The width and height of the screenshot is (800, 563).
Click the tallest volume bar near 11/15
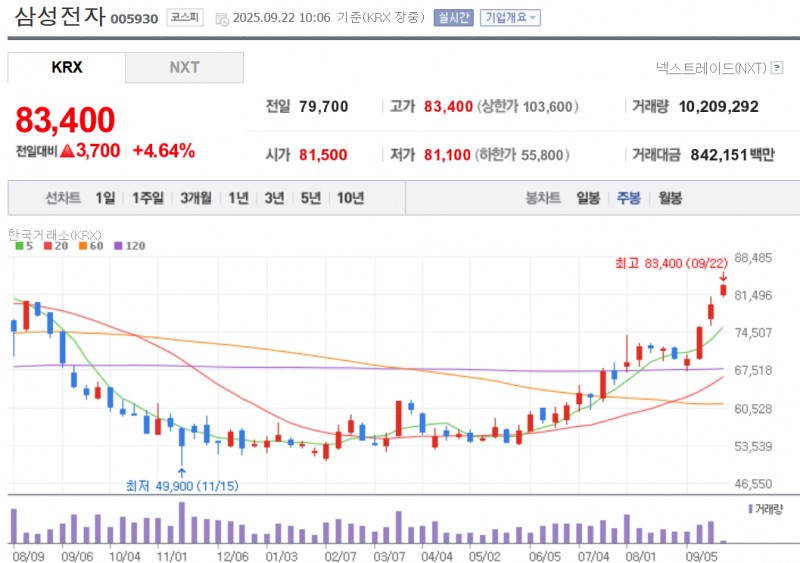pos(182,522)
